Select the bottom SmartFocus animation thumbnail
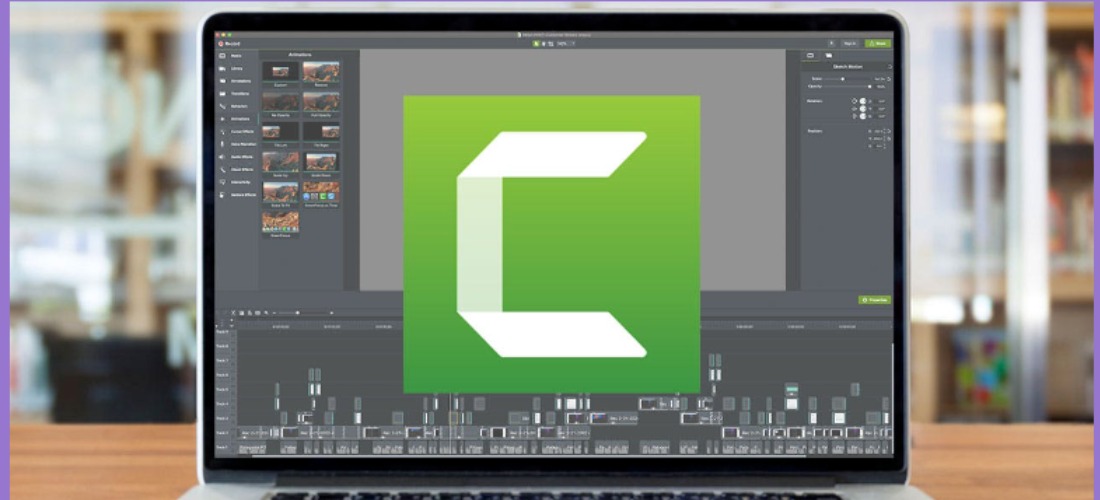Image resolution: width=1100 pixels, height=500 pixels. tap(281, 222)
